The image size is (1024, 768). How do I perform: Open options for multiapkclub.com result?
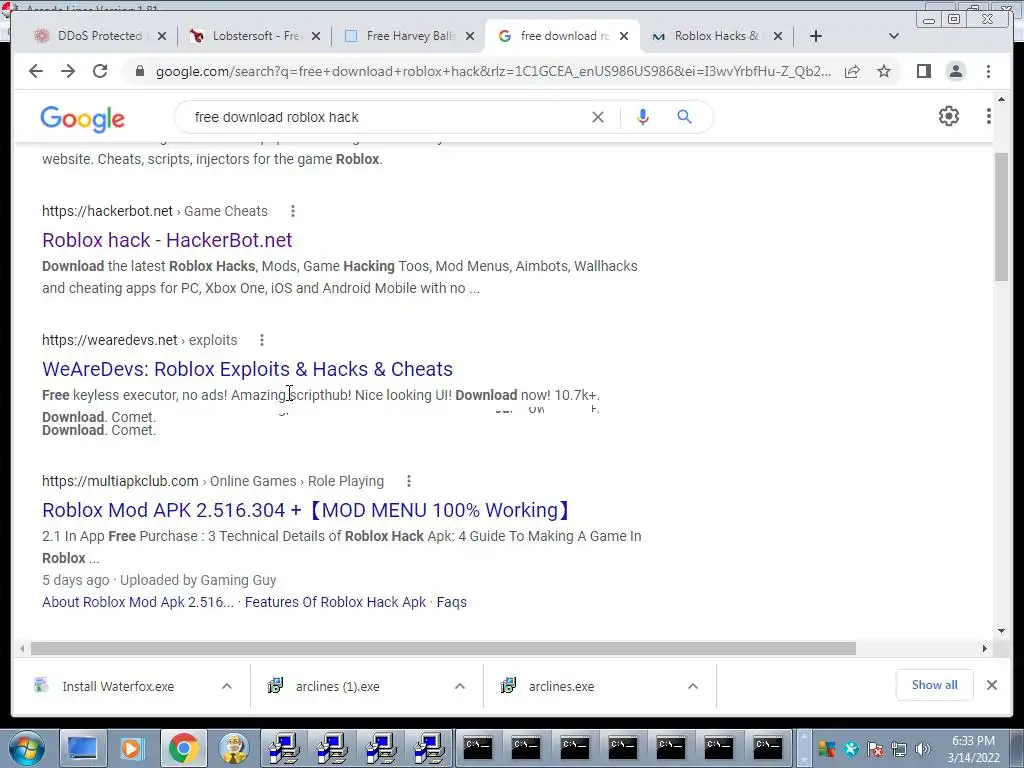pyautogui.click(x=409, y=481)
